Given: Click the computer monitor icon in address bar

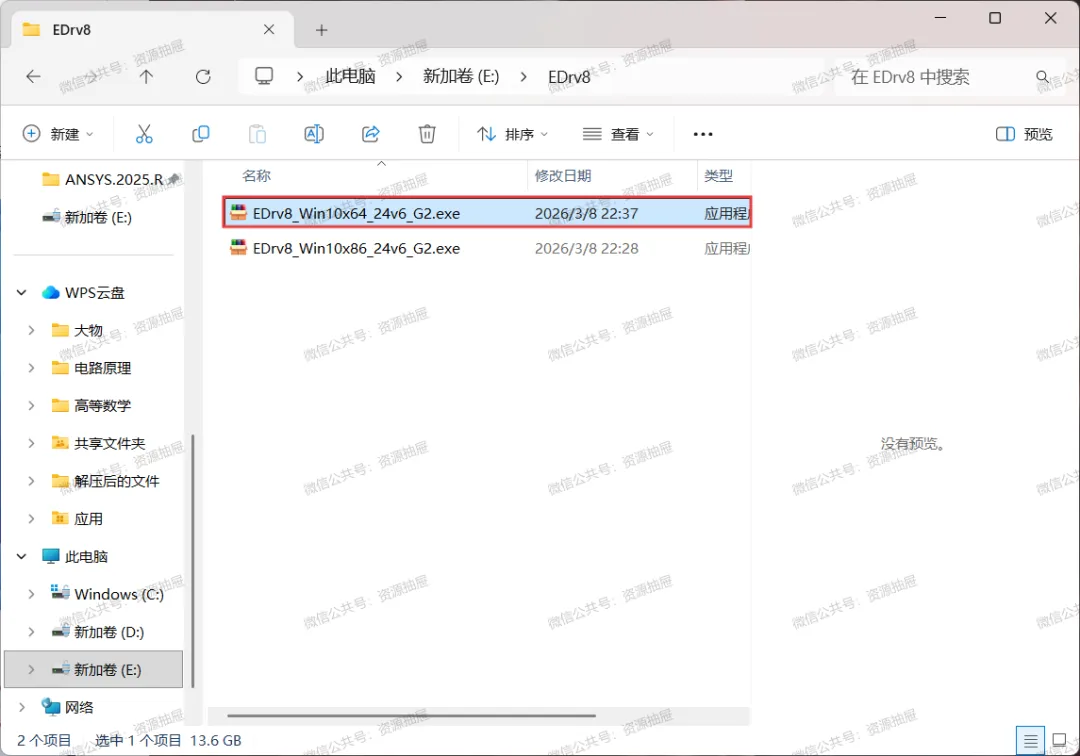Looking at the screenshot, I should pyautogui.click(x=264, y=76).
